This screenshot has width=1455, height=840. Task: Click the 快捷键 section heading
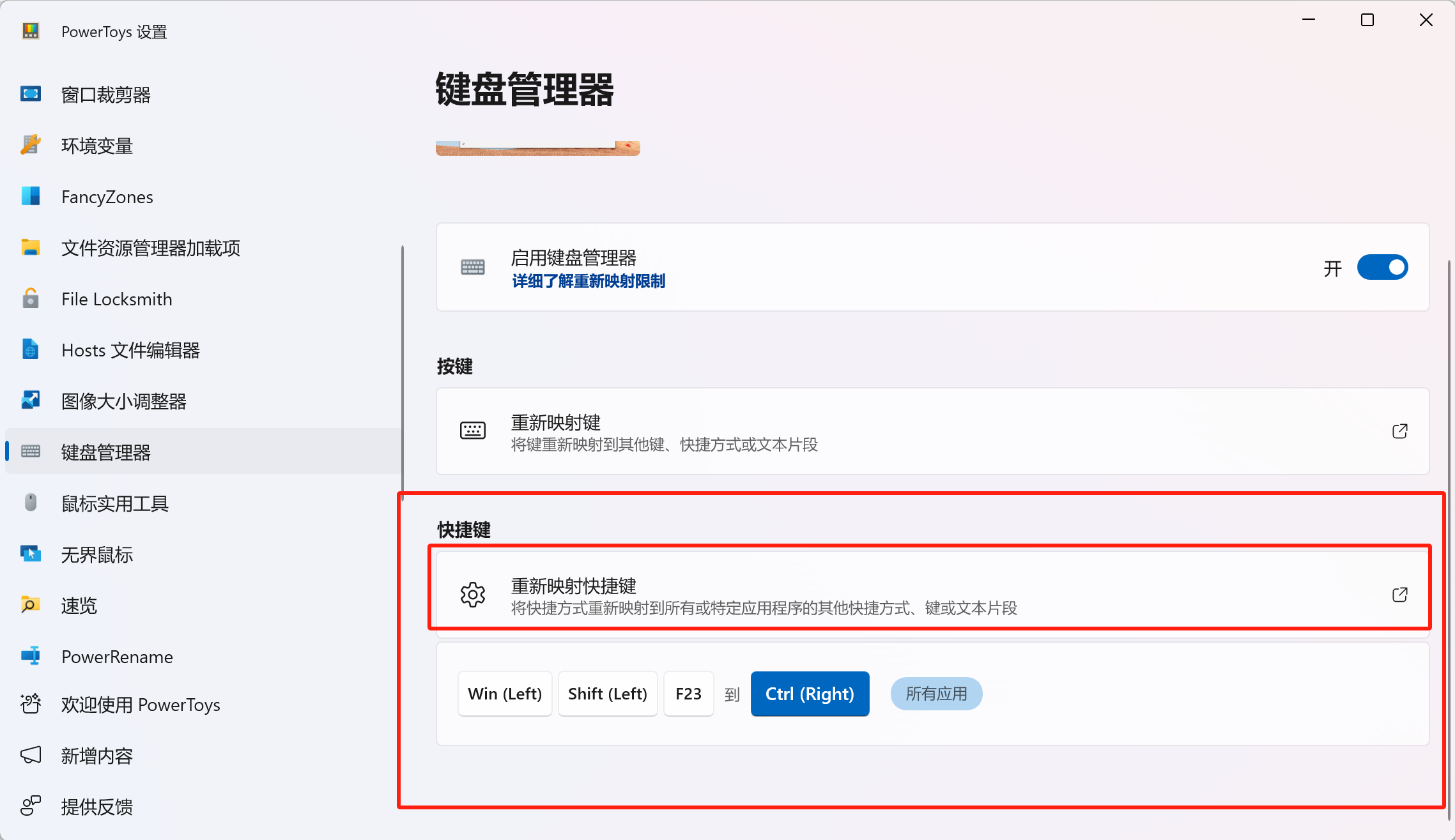pos(464,530)
